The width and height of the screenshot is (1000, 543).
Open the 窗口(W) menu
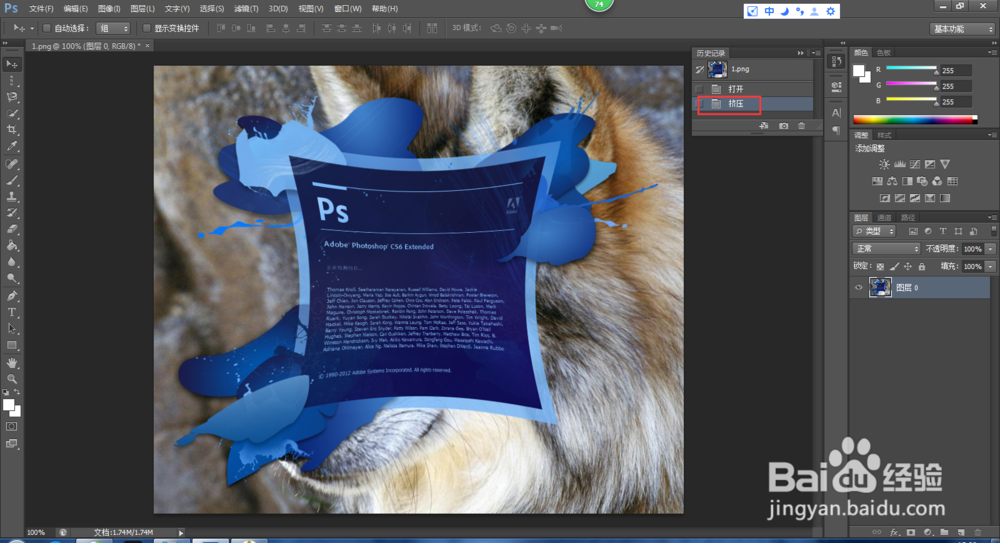(x=348, y=9)
